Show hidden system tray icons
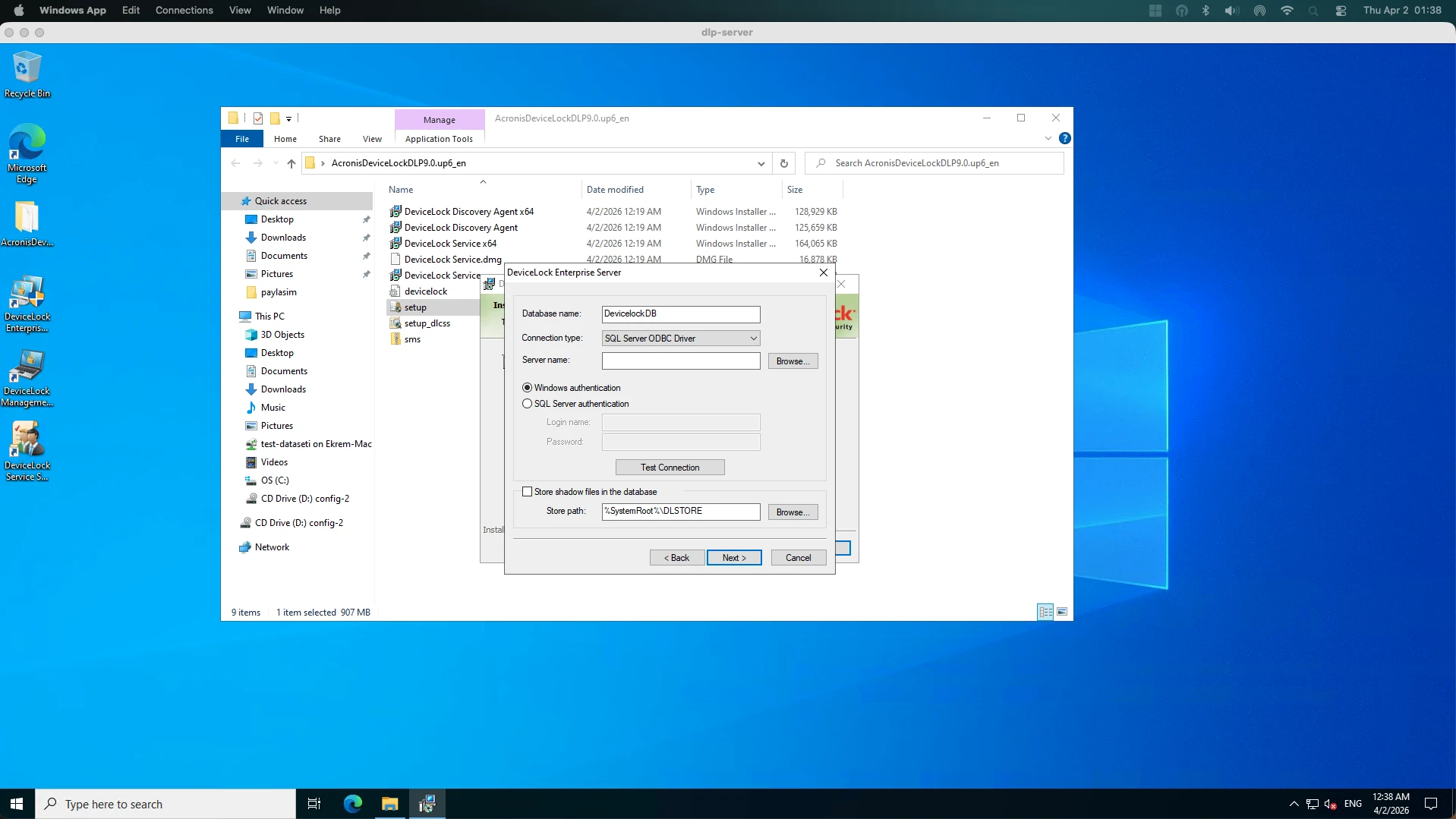The height and width of the screenshot is (819, 1456). click(1294, 804)
